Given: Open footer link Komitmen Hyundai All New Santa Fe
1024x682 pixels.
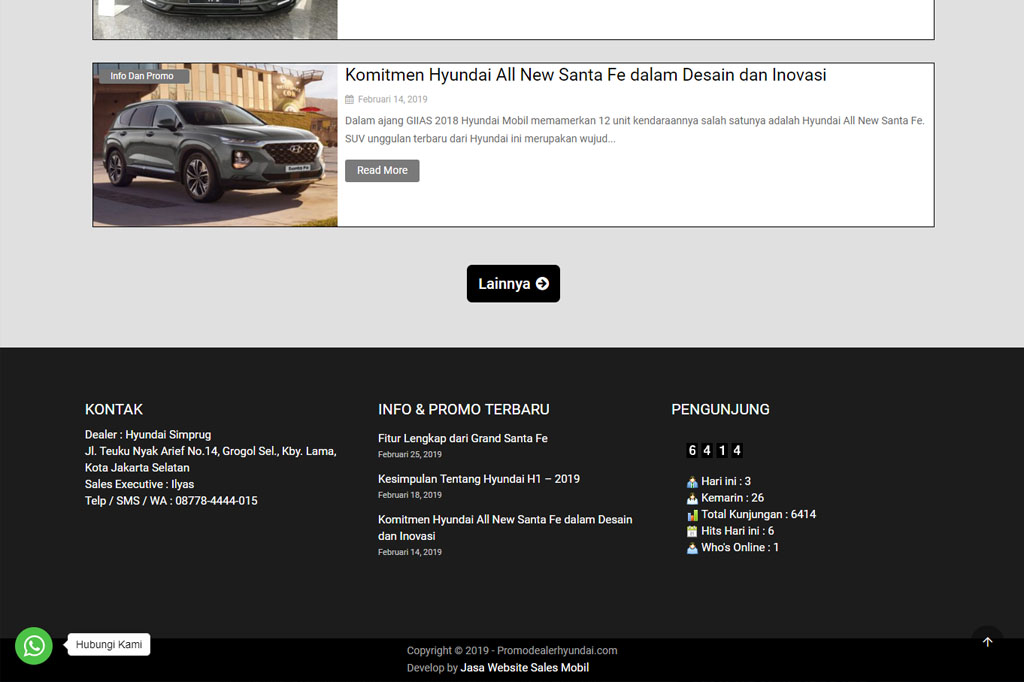Looking at the screenshot, I should 505,528.
